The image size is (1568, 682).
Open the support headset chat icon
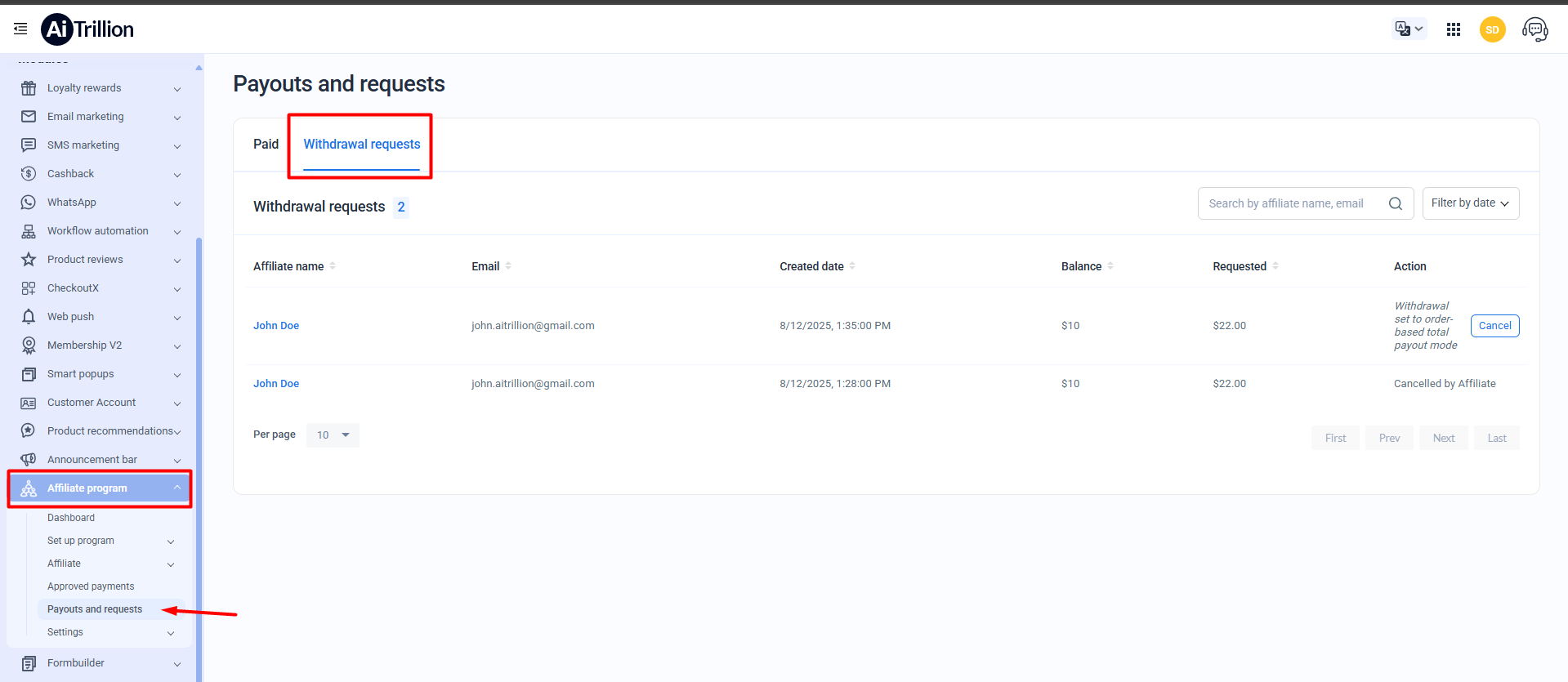pyautogui.click(x=1534, y=29)
